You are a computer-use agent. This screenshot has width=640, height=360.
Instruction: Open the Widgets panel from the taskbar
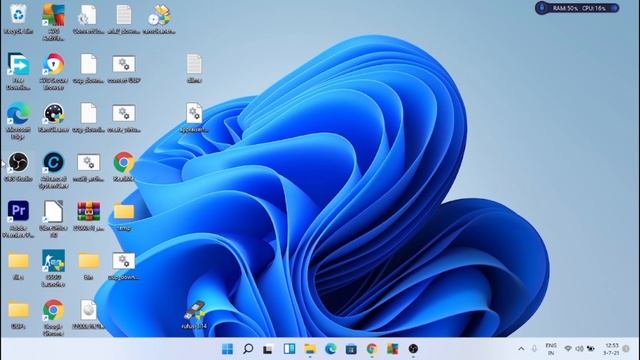[x=289, y=349]
